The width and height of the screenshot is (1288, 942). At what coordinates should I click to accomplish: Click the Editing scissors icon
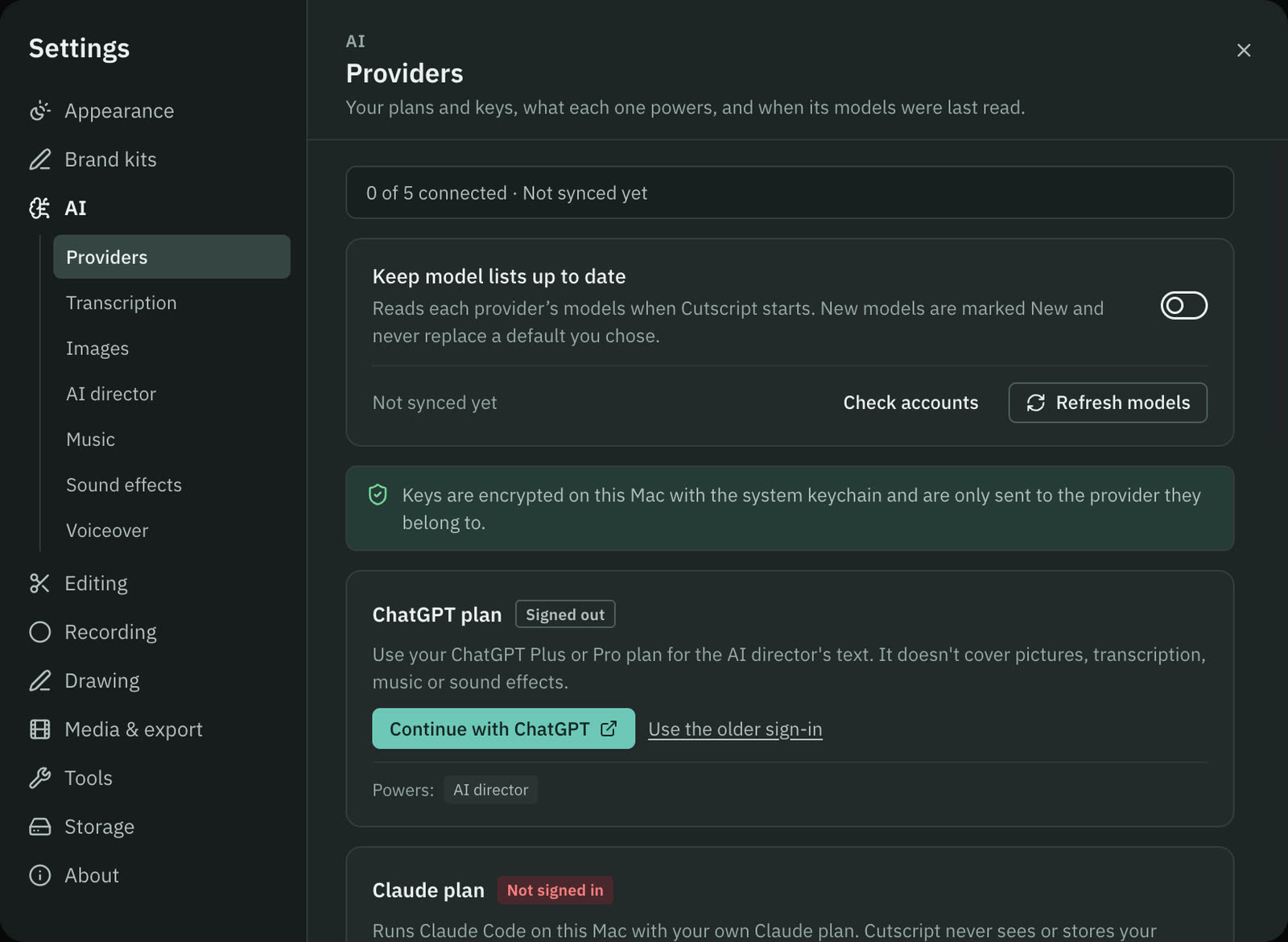[x=39, y=584]
